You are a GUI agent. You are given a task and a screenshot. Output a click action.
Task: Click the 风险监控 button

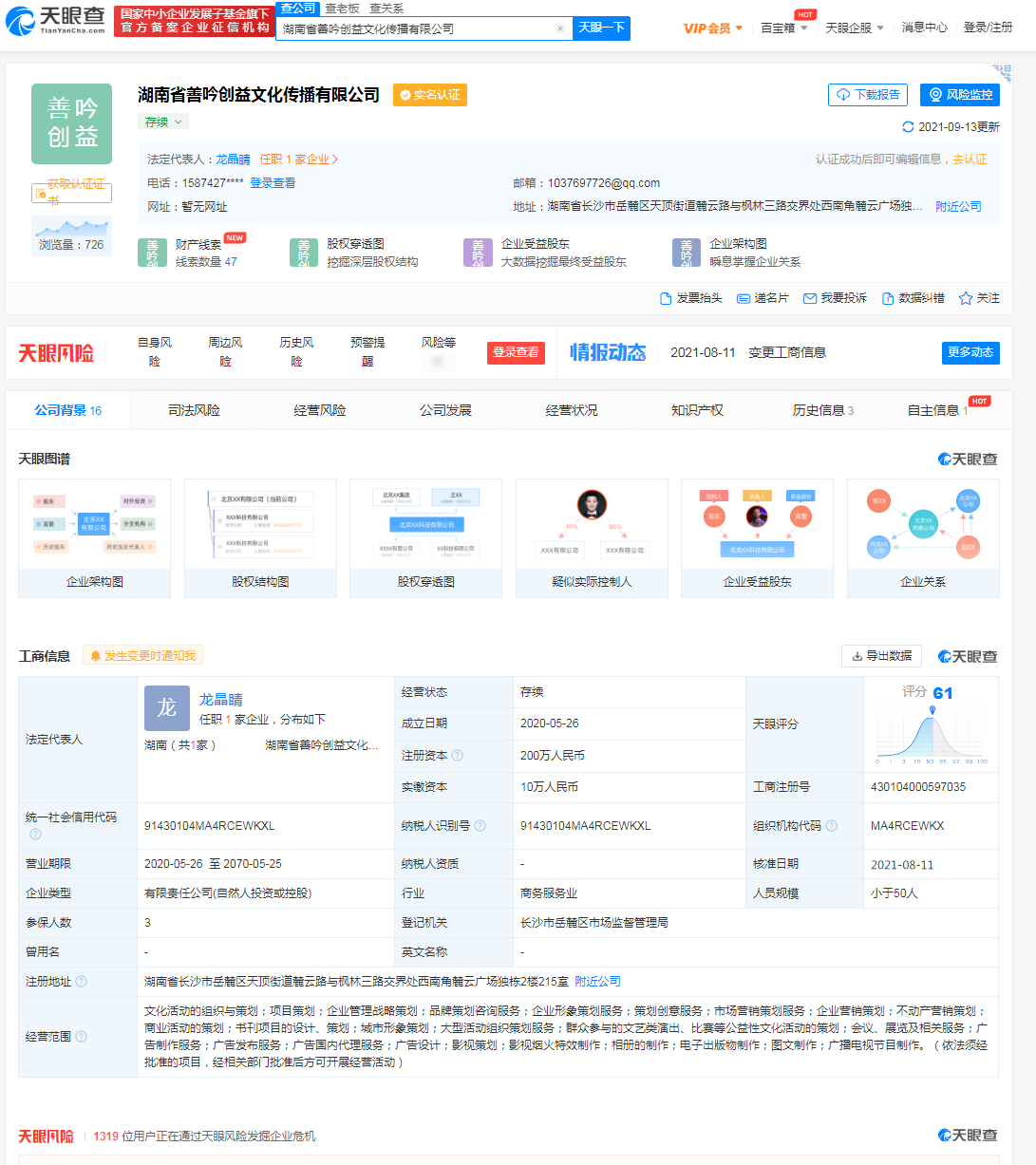pyautogui.click(x=960, y=95)
